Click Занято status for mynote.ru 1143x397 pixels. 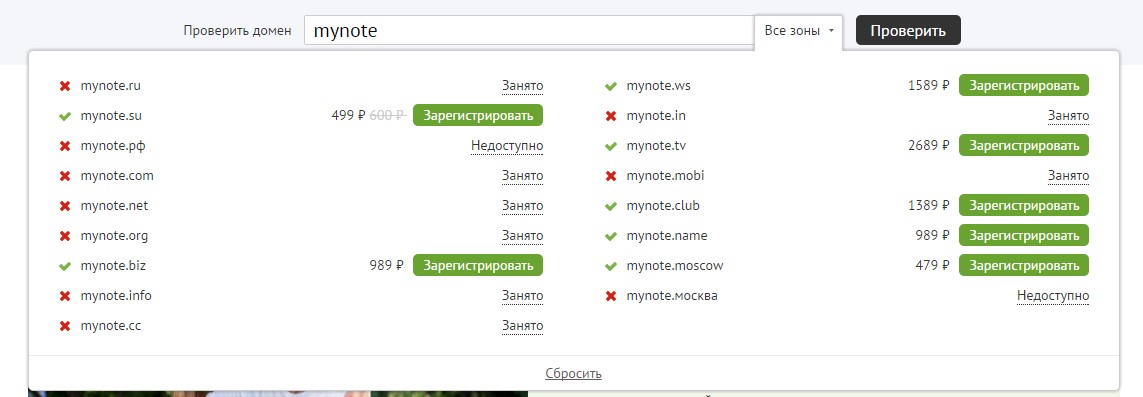[522, 86]
